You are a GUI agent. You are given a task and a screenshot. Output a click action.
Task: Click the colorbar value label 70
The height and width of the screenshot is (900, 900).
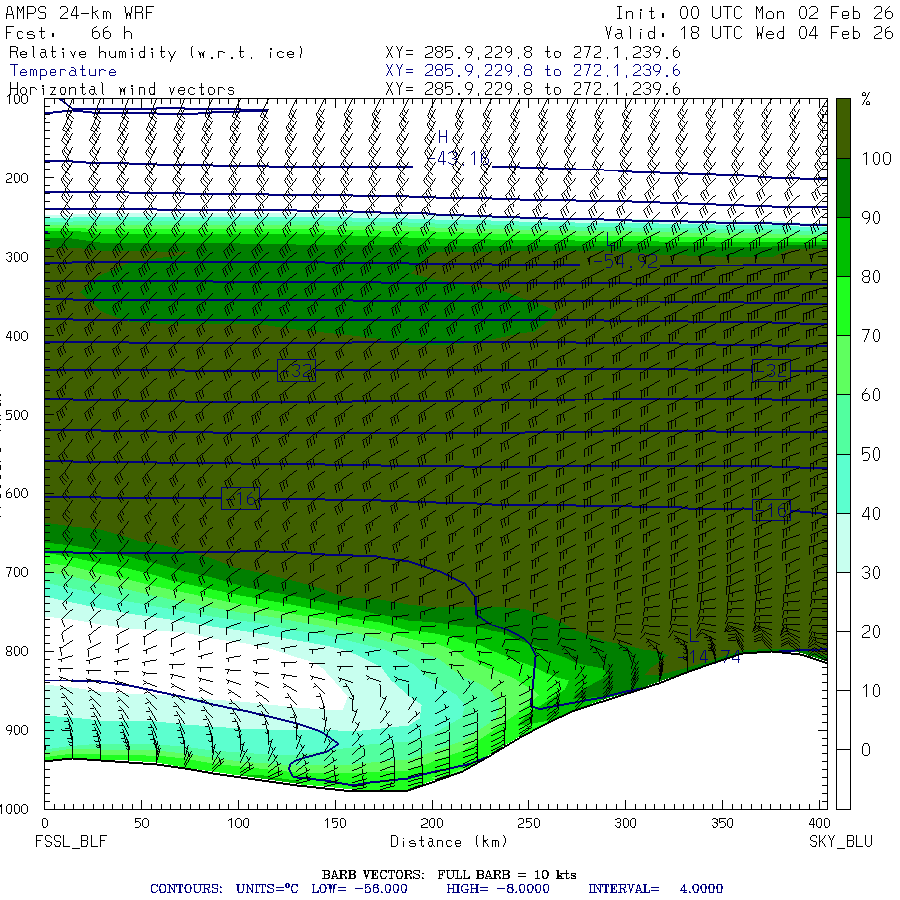coord(871,336)
